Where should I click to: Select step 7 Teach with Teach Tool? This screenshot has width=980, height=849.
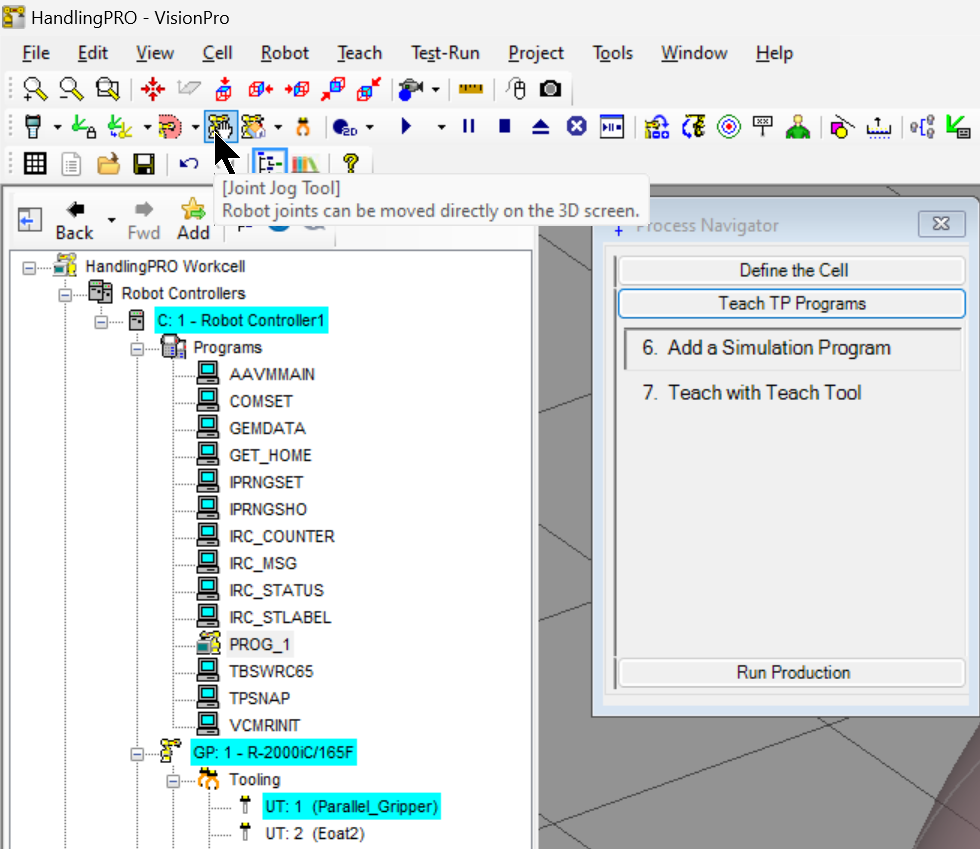coord(751,393)
